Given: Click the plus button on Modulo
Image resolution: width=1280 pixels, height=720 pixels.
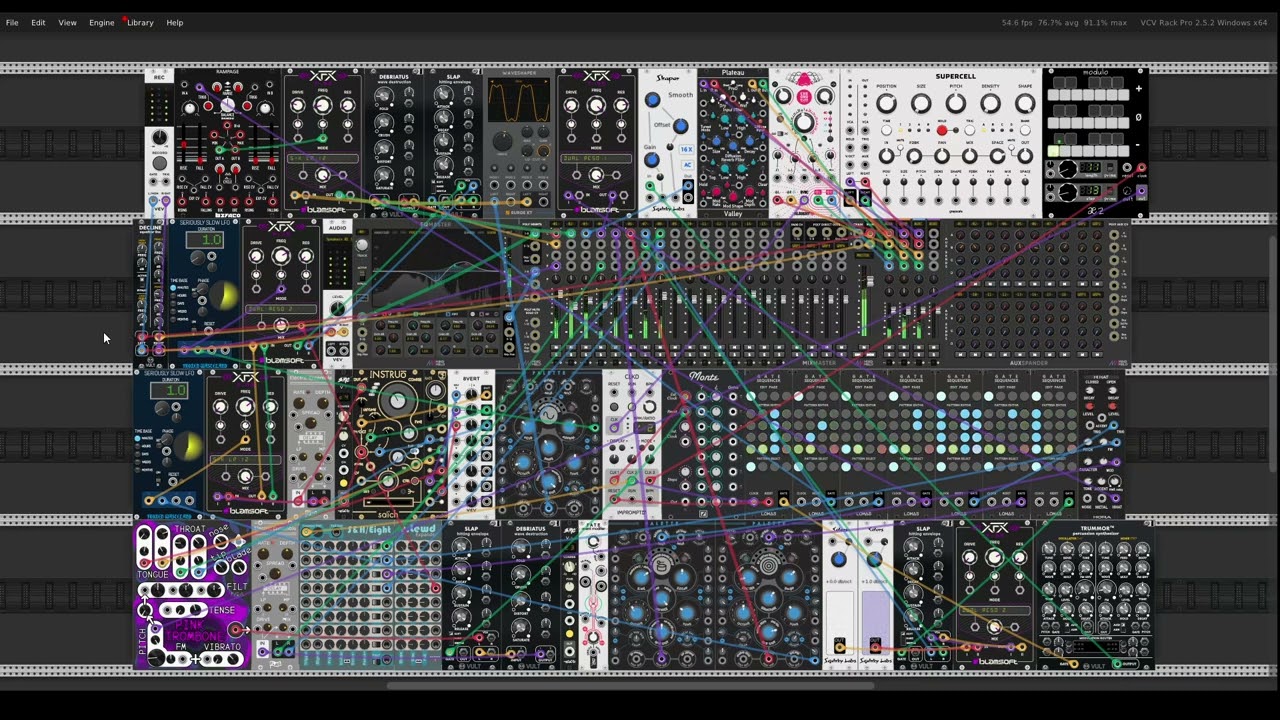Looking at the screenshot, I should pyautogui.click(x=1138, y=89).
